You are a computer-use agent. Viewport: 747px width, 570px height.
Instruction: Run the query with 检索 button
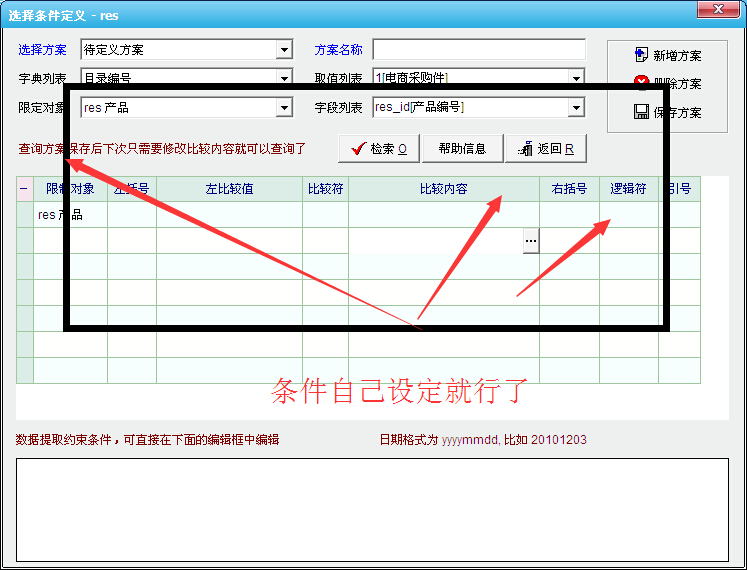377,149
